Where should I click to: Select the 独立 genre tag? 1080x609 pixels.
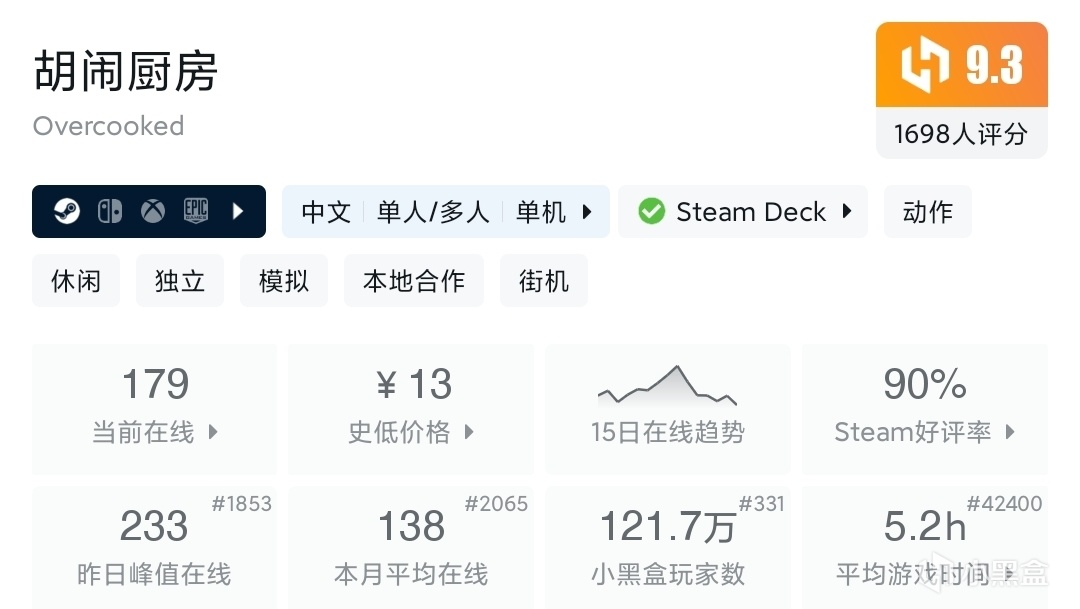pos(180,281)
